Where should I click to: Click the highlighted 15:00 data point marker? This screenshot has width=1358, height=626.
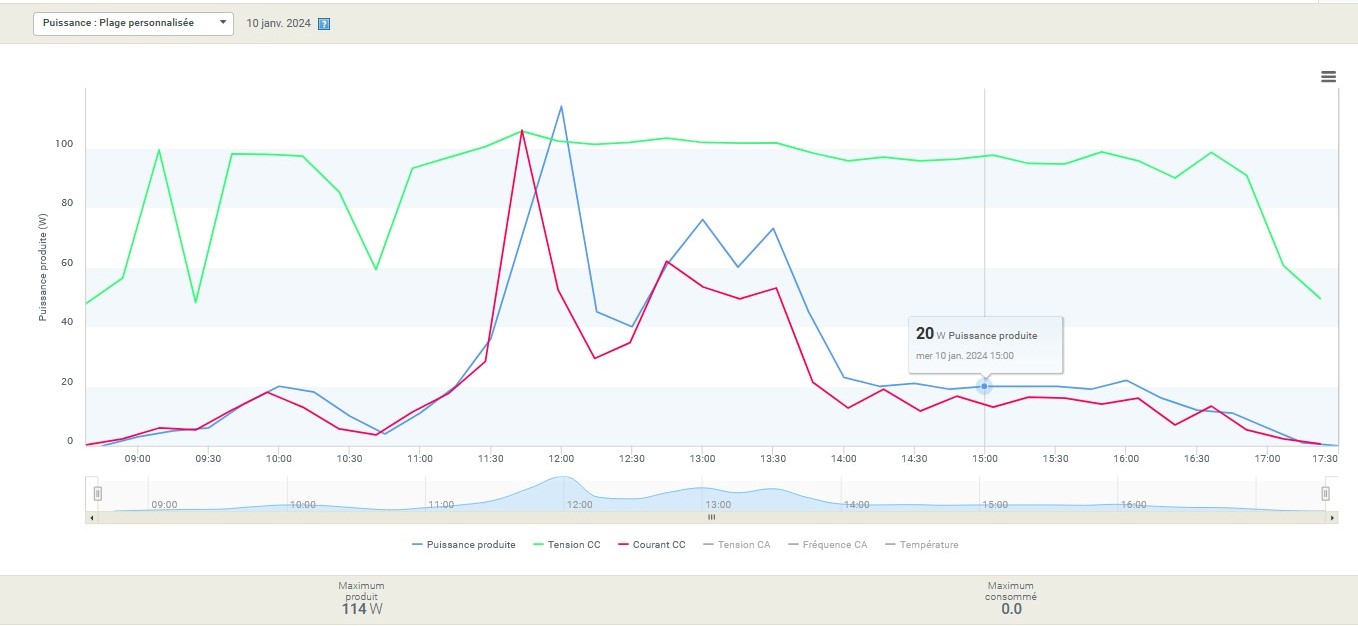click(984, 386)
